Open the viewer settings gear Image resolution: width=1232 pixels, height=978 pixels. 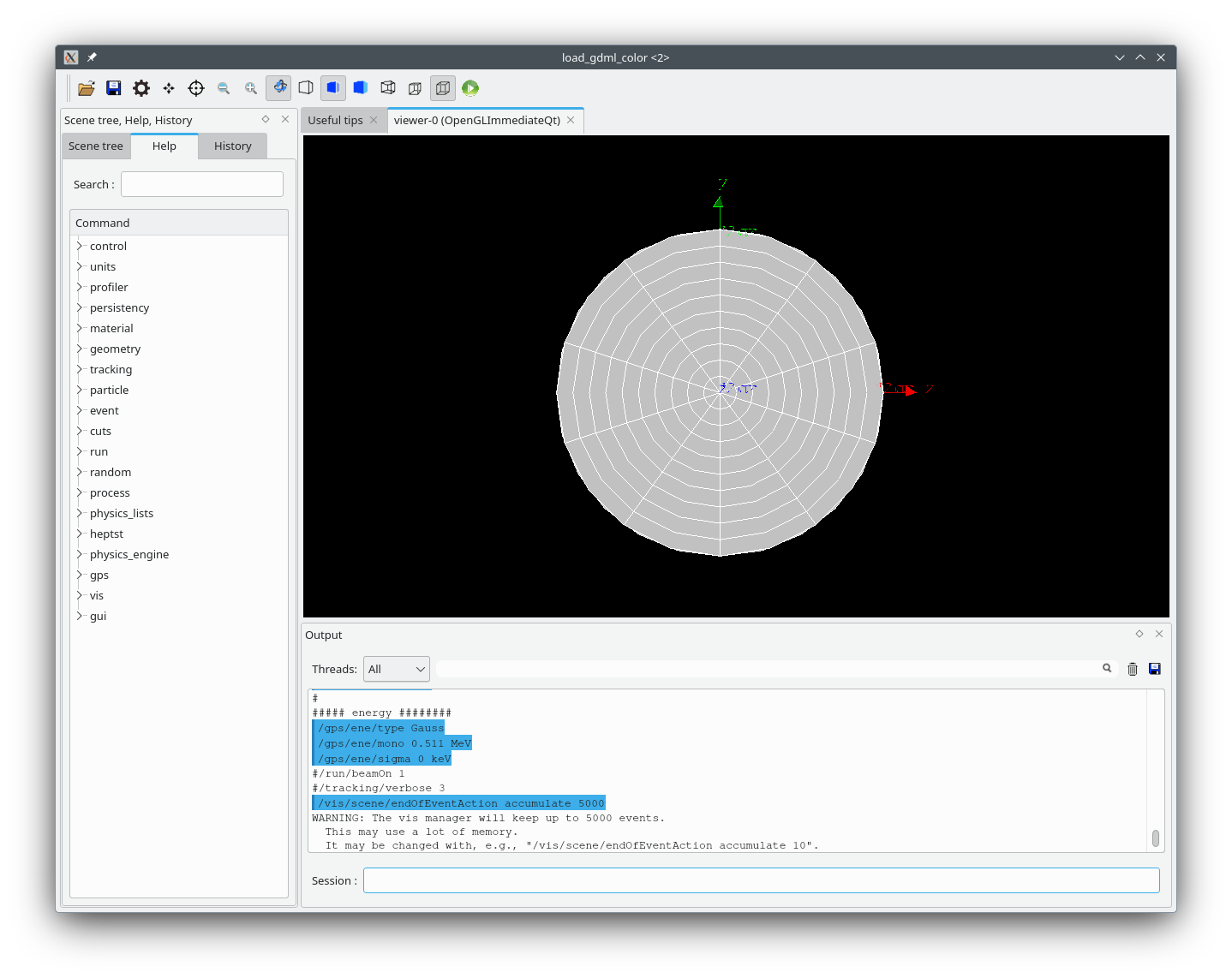click(x=141, y=87)
